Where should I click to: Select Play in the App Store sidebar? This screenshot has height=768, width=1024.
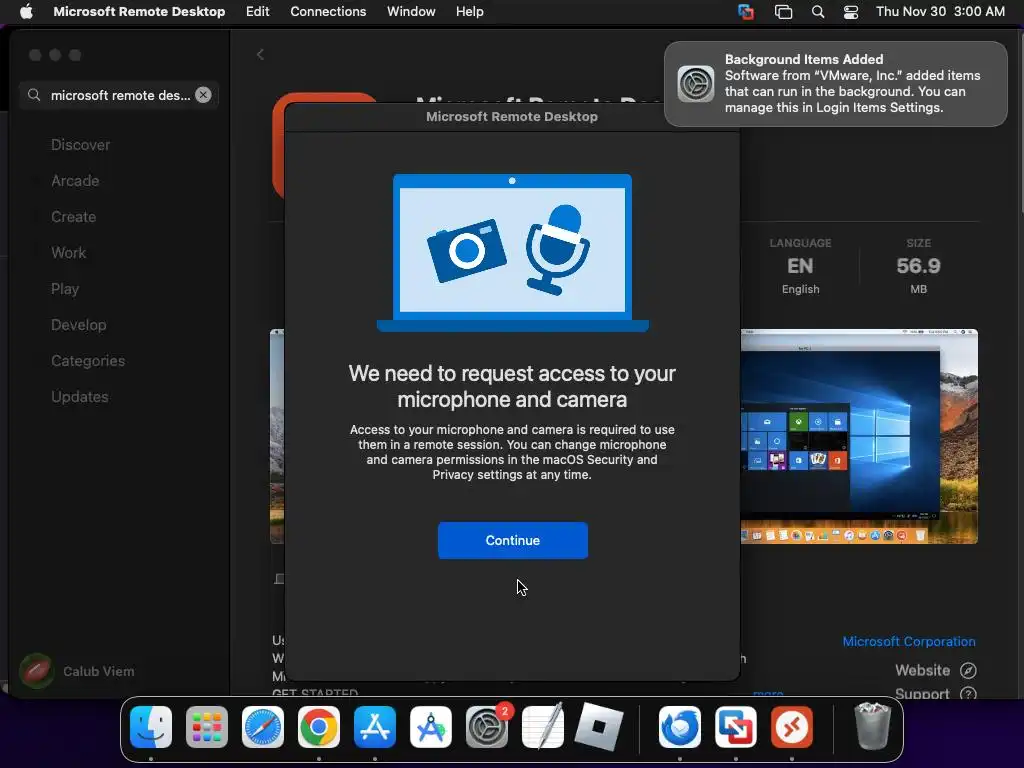[65, 289]
